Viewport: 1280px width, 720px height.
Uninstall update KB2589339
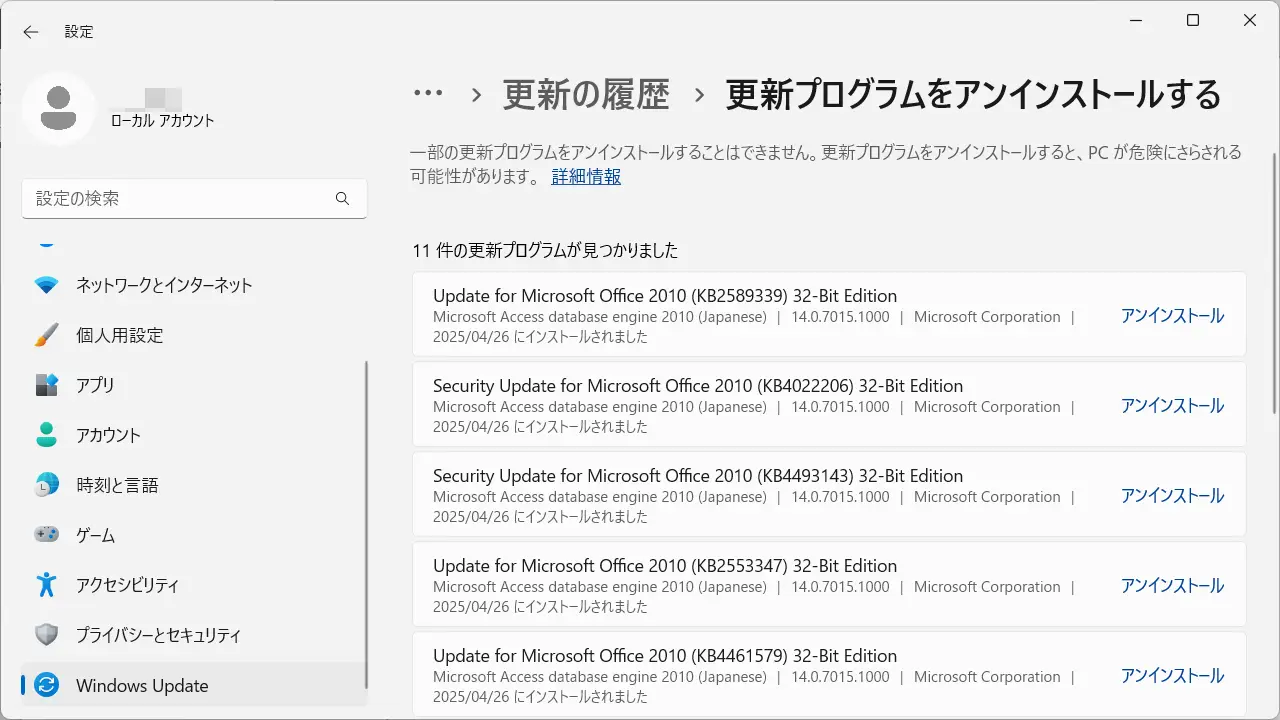point(1171,316)
